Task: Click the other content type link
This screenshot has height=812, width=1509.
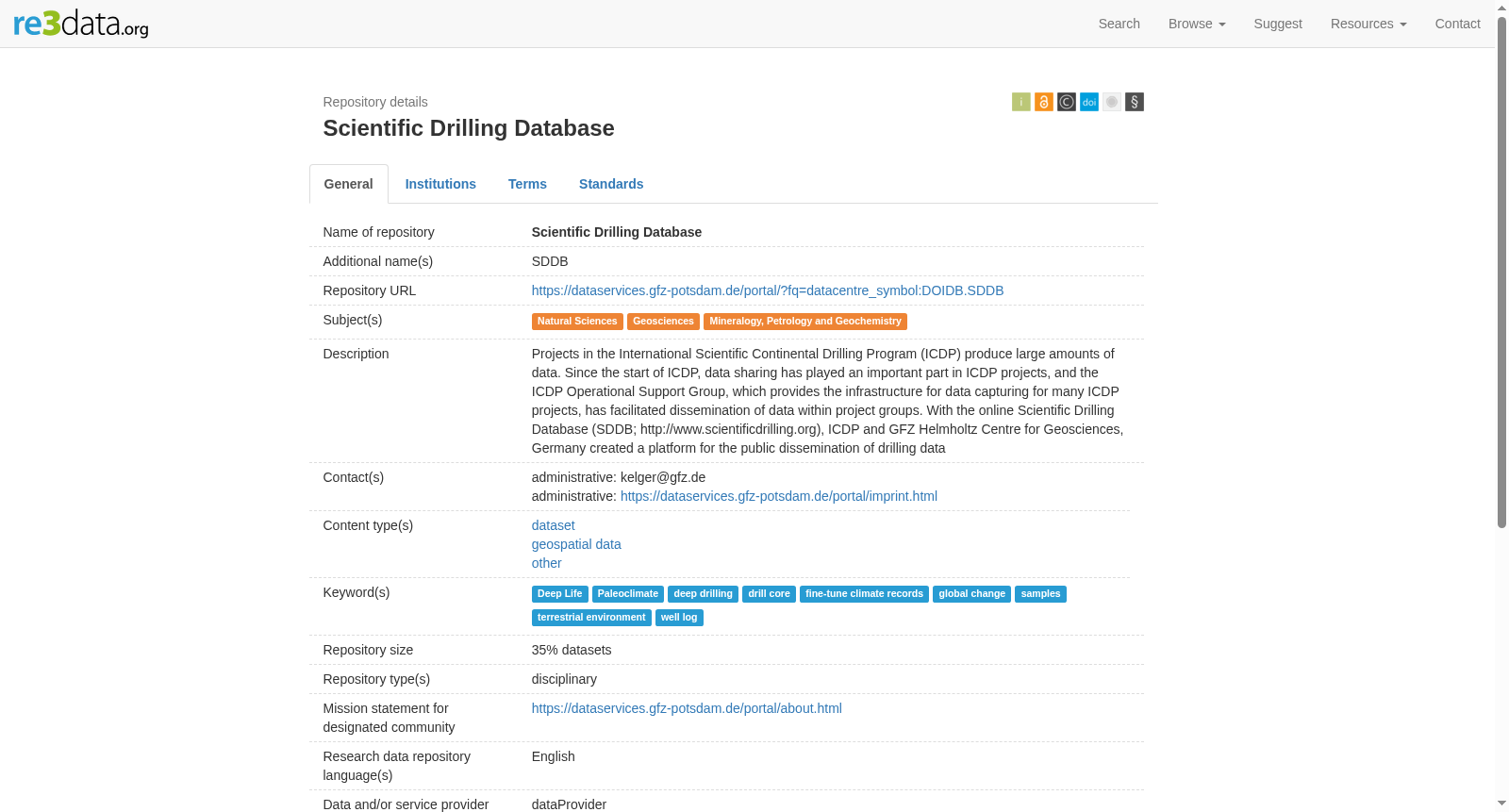Action: pos(546,563)
